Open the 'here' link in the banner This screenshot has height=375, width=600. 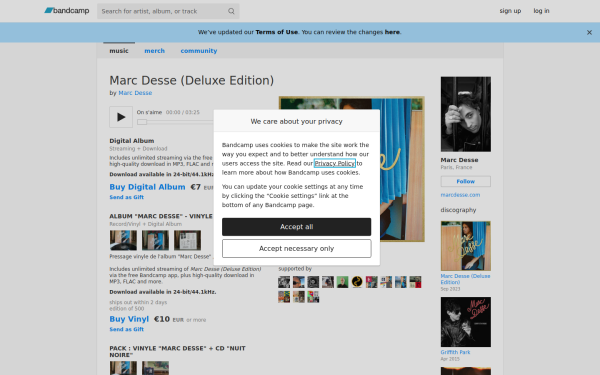pyautogui.click(x=392, y=32)
